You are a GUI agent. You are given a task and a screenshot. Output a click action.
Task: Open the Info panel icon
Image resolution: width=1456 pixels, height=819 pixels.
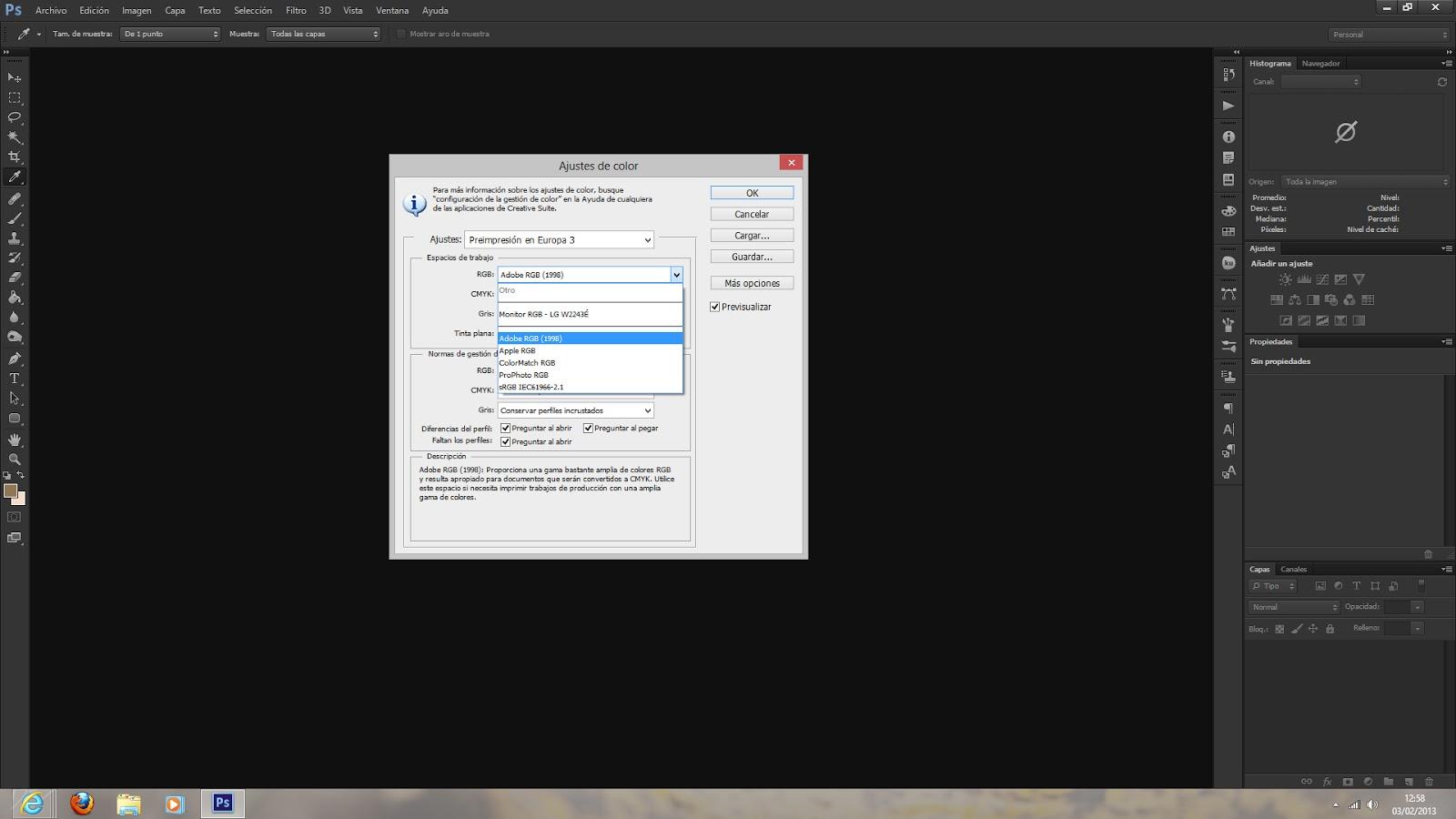pyautogui.click(x=1228, y=136)
